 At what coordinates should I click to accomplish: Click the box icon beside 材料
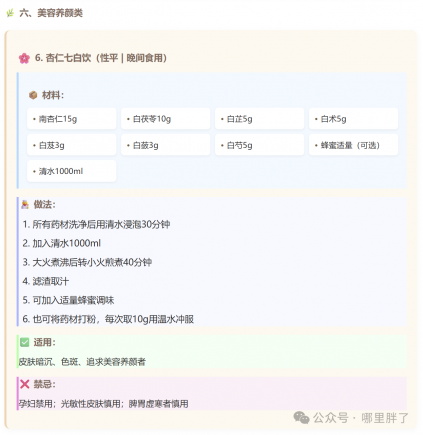click(x=33, y=95)
